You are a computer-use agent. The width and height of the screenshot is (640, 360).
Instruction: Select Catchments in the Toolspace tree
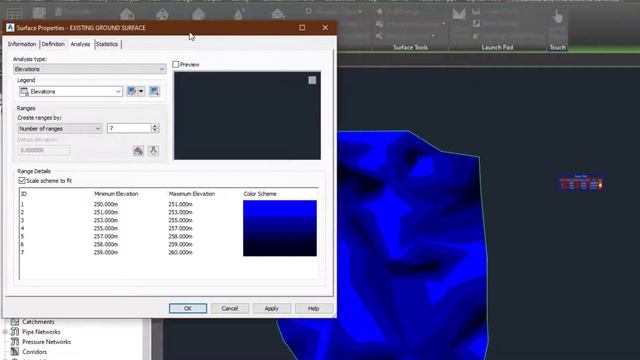38,322
